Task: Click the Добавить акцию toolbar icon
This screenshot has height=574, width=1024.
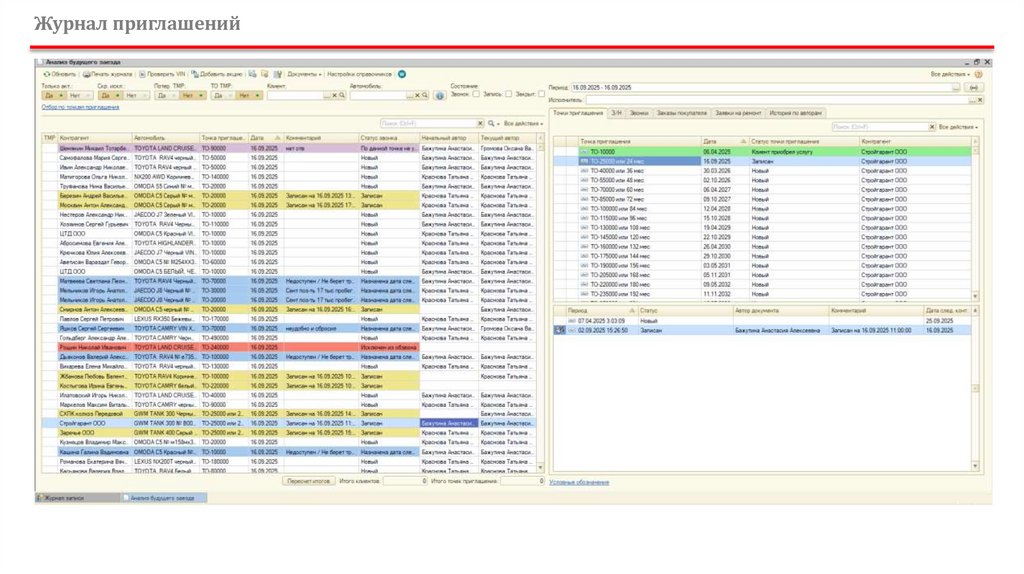Action: point(196,74)
